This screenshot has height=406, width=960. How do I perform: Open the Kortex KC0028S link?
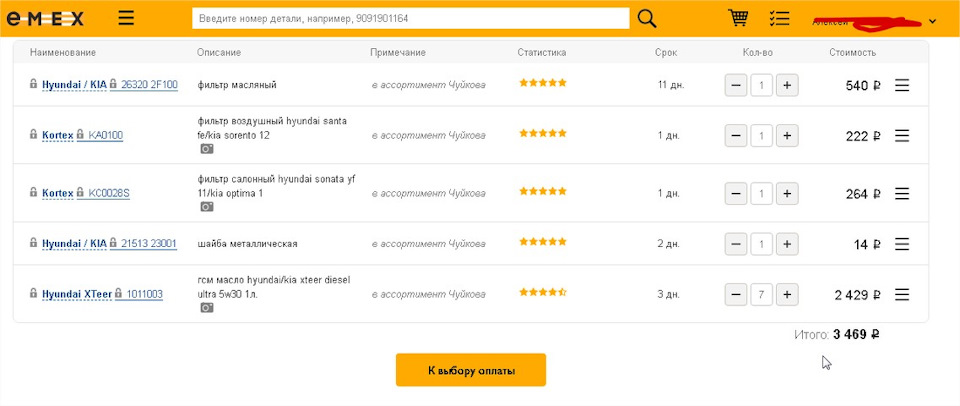tap(109, 193)
